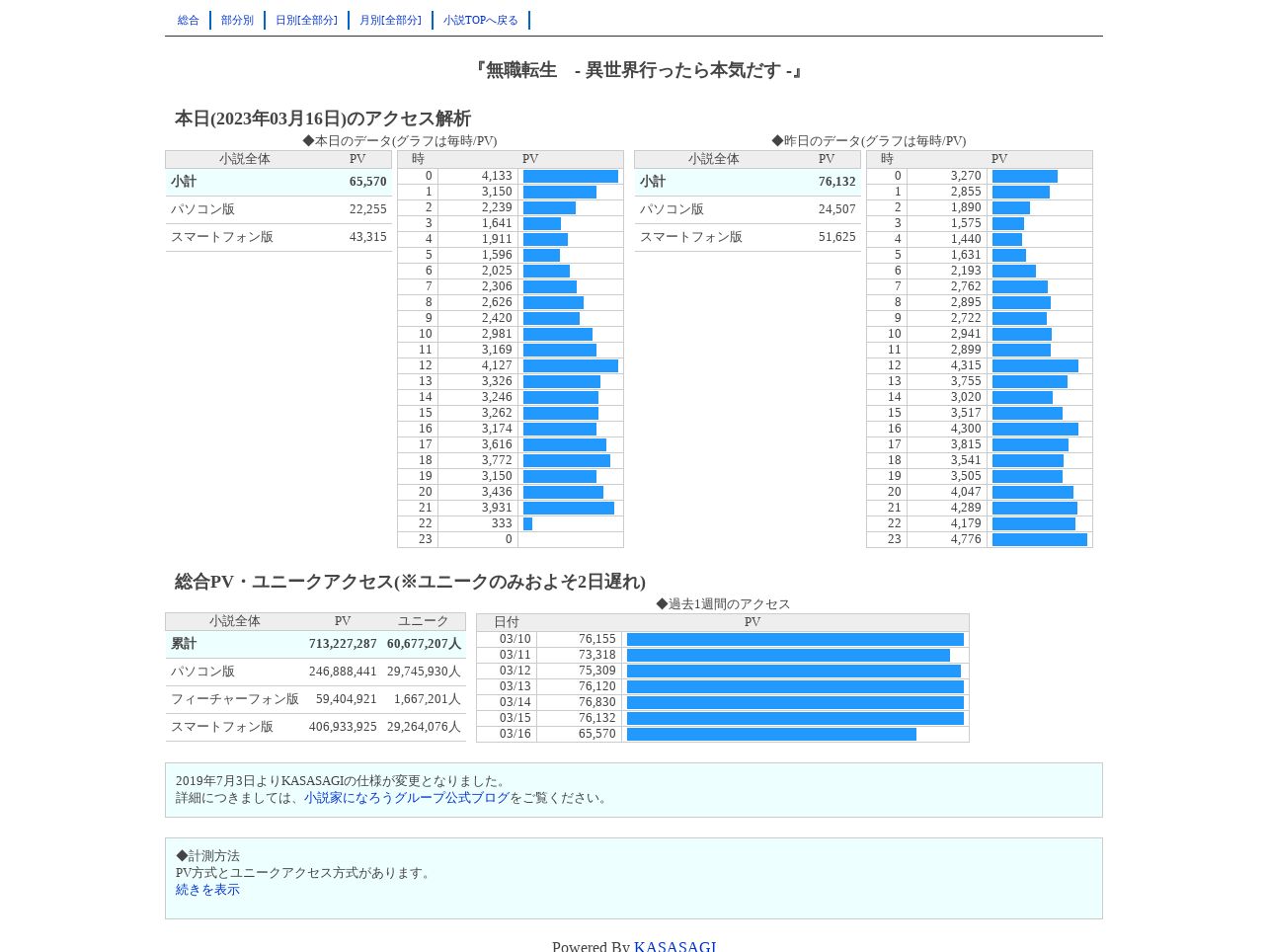
Task: Click the 03/13 weekly access bar
Action: click(795, 687)
